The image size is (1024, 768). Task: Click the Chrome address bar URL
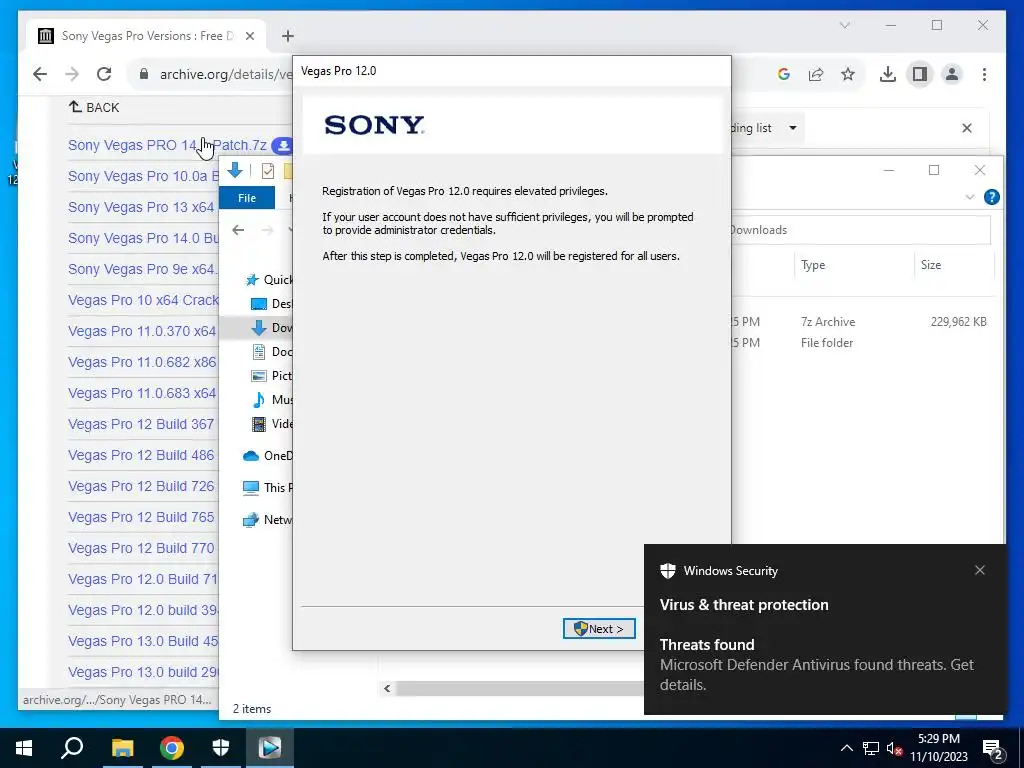point(225,74)
